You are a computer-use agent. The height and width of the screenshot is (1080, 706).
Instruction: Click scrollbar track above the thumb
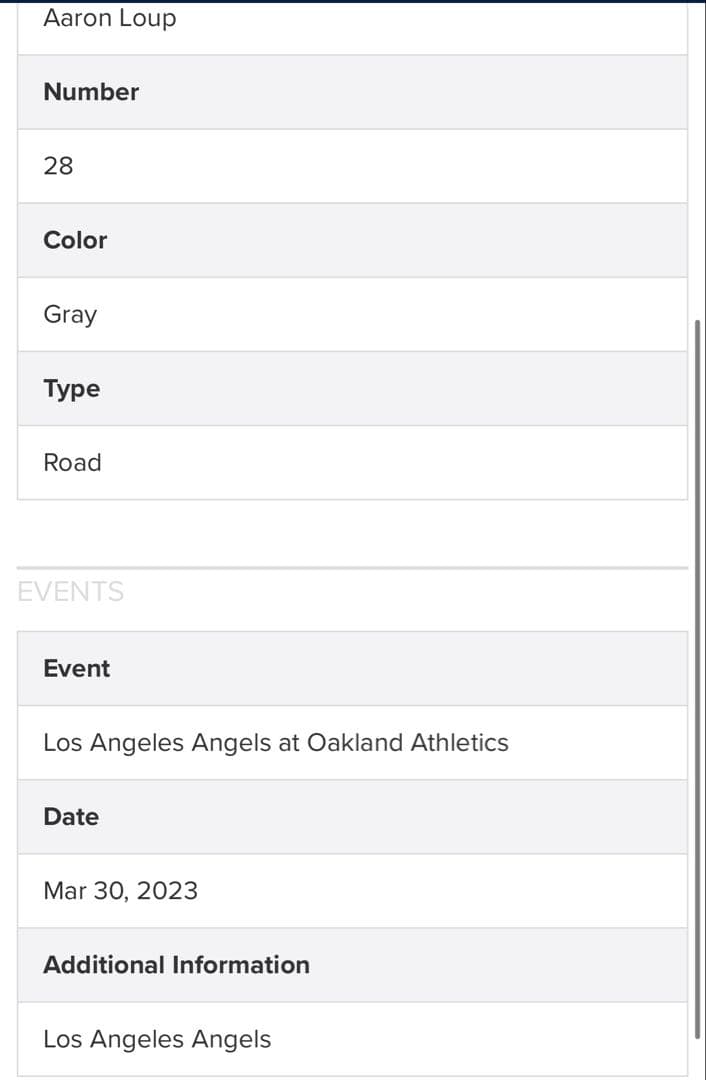coord(697,160)
